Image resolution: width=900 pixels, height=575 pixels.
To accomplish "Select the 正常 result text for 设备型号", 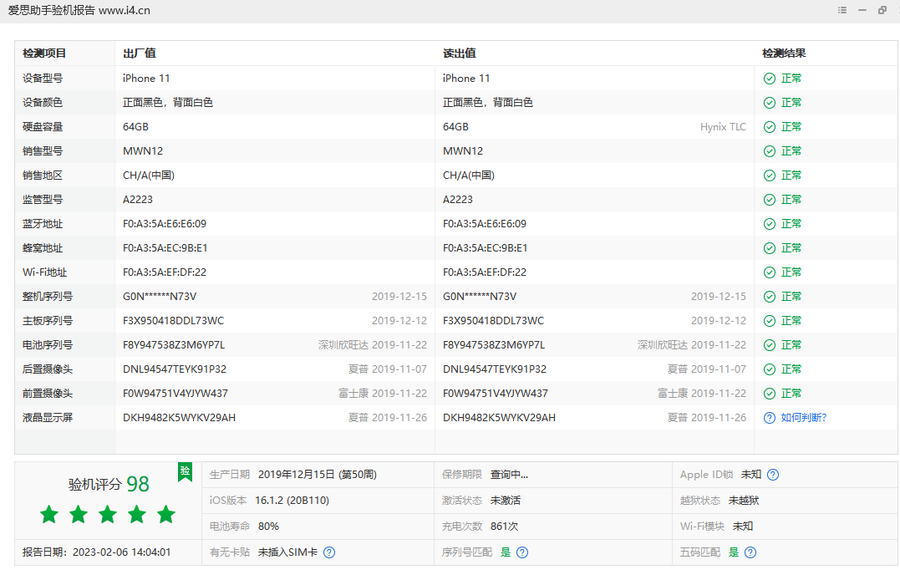I will 791,79.
